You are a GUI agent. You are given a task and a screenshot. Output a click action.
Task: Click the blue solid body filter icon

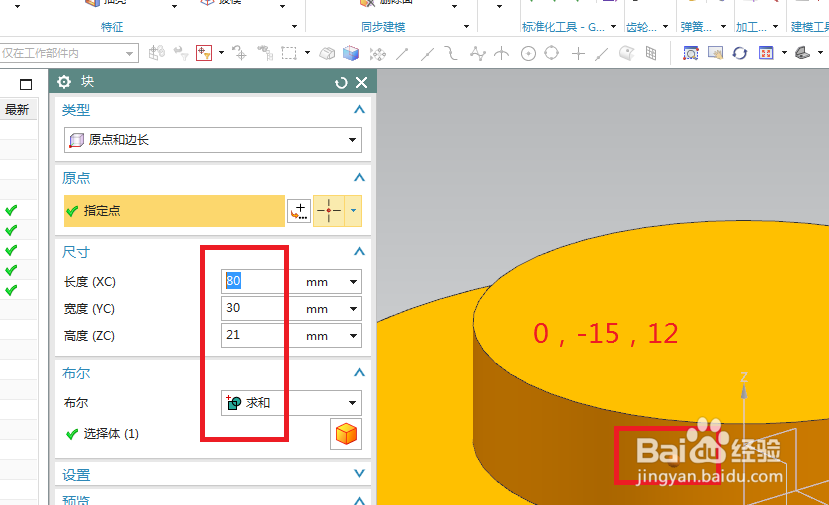(x=351, y=53)
